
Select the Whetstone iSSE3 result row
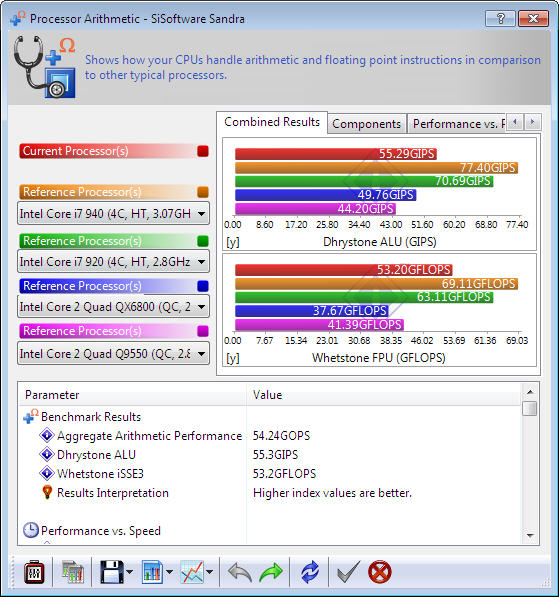click(270, 474)
